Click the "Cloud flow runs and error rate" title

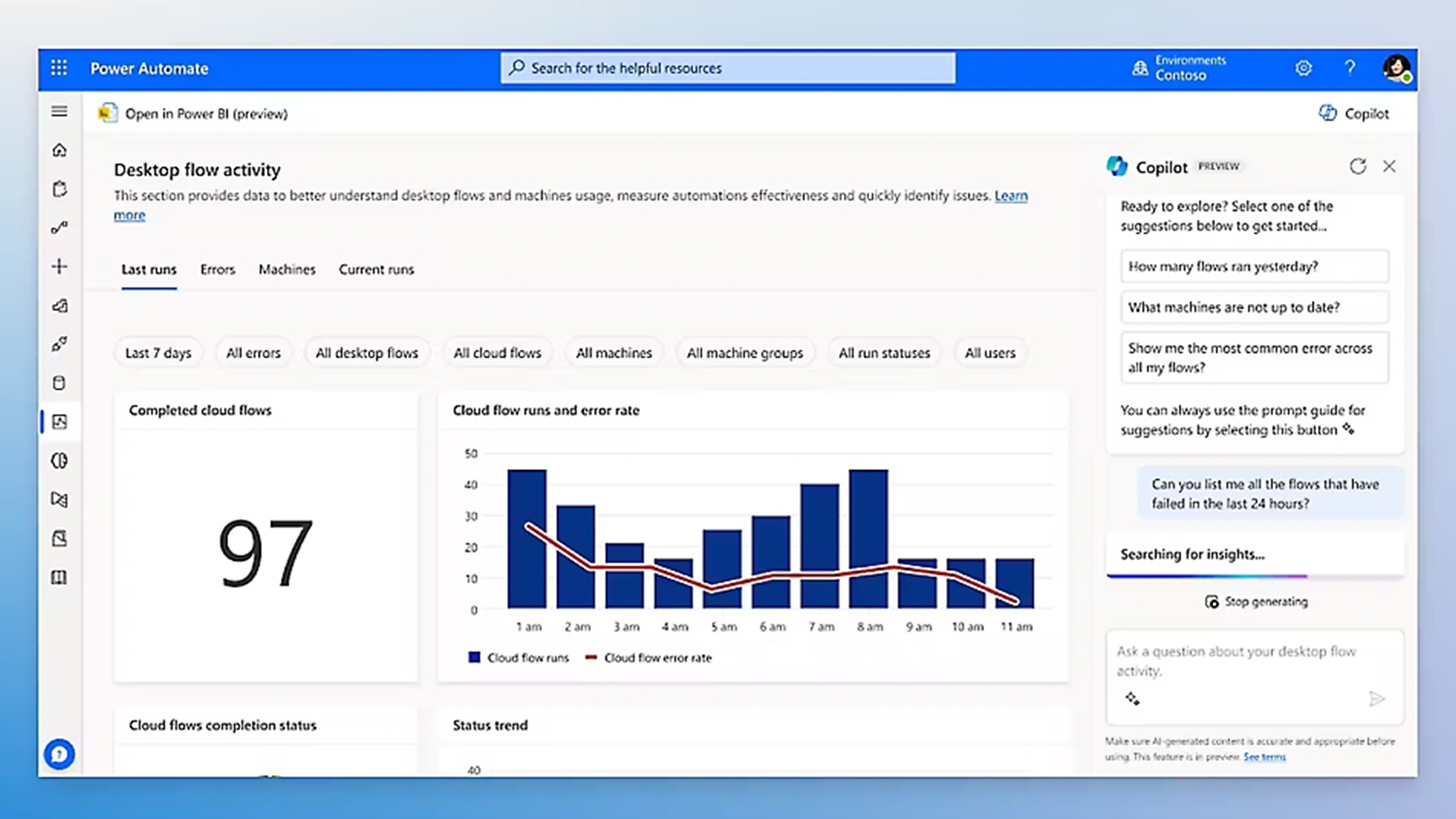coord(546,410)
